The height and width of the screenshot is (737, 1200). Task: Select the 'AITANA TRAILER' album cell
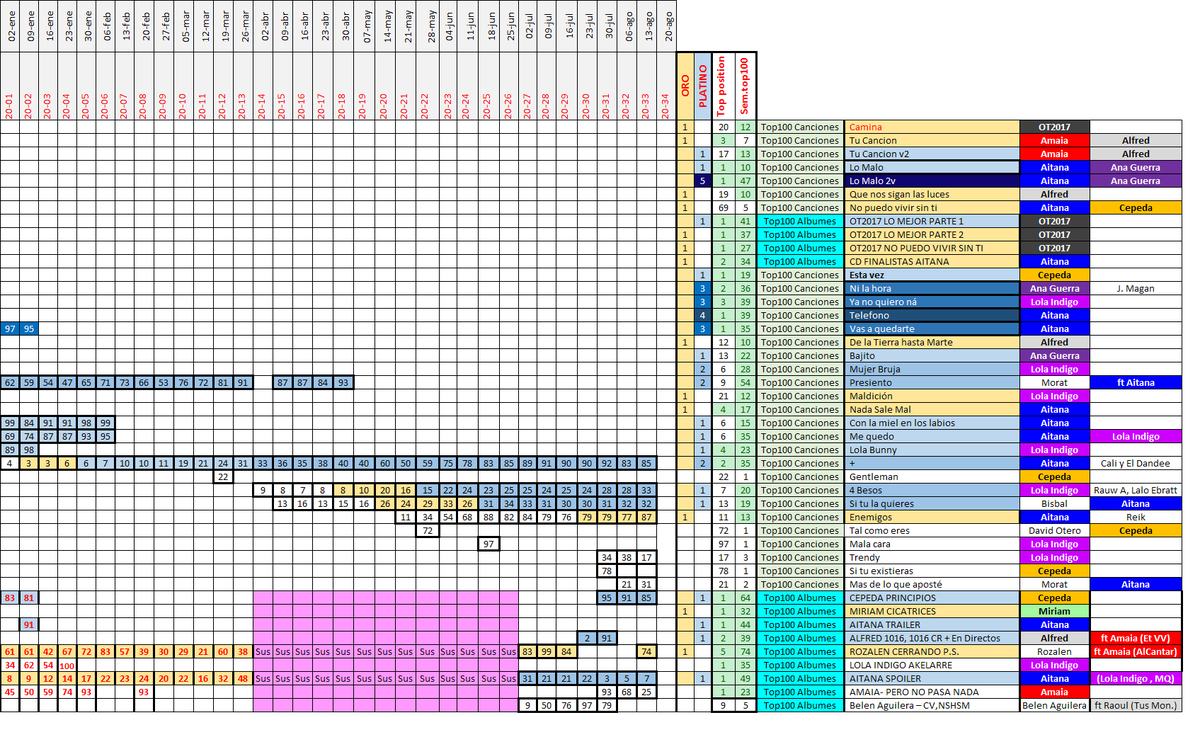click(931, 625)
